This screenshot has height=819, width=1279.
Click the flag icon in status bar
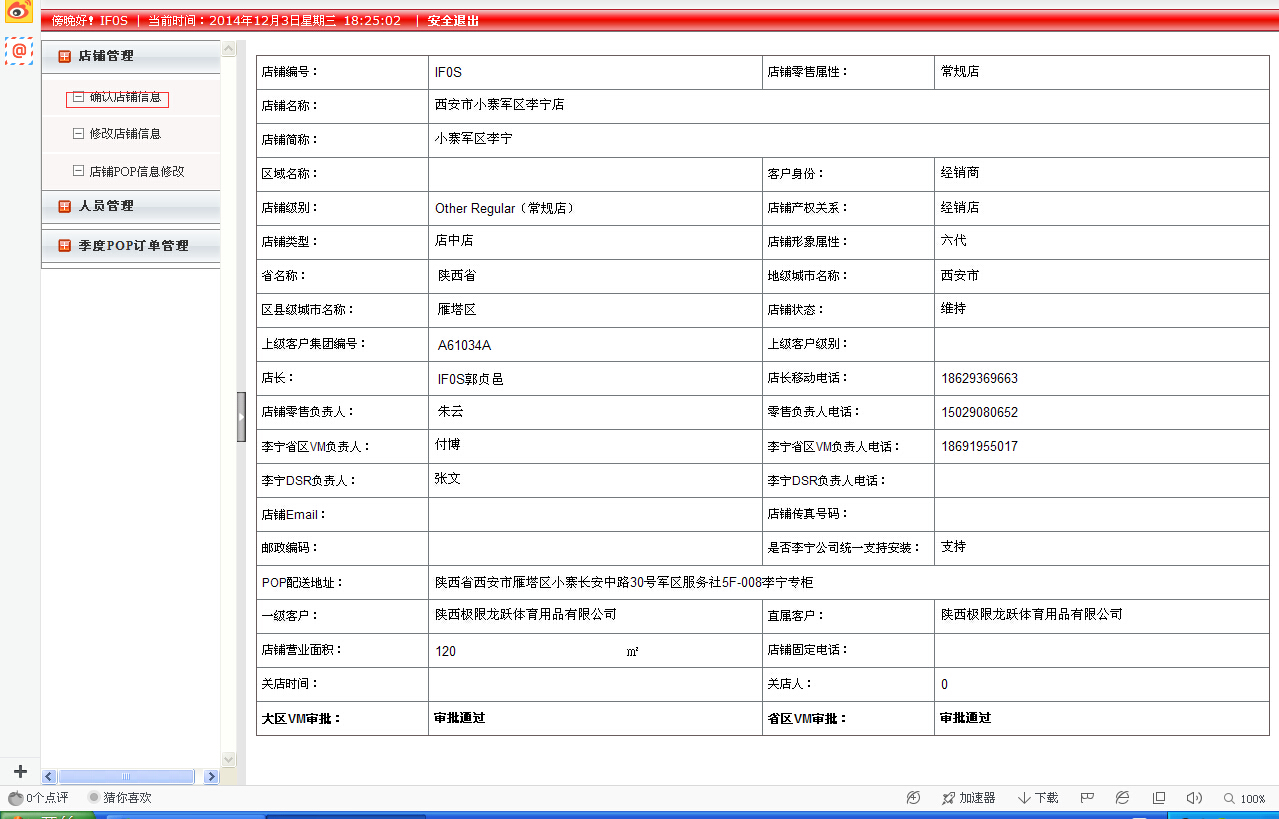1087,798
